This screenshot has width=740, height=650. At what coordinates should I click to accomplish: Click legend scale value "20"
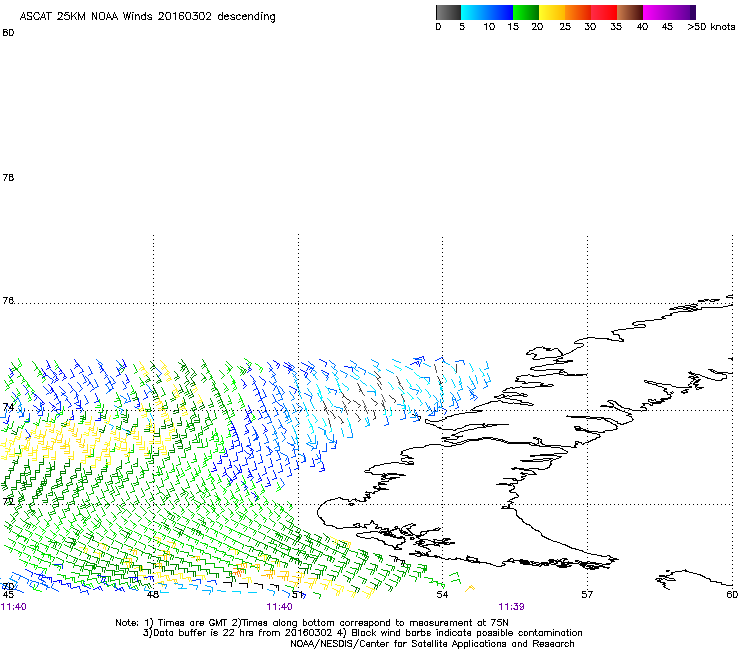pyautogui.click(x=537, y=27)
